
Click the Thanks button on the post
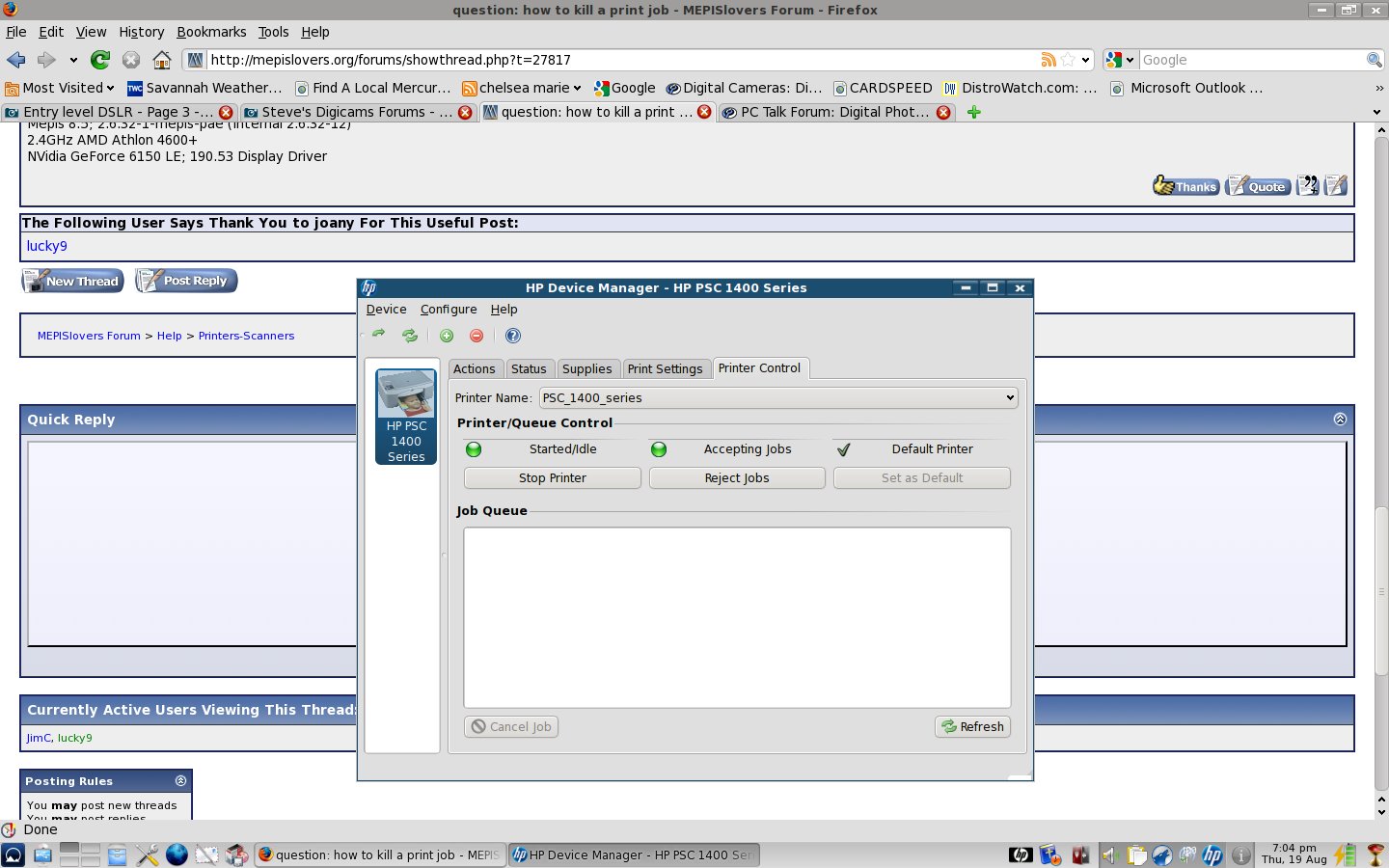click(x=1185, y=186)
